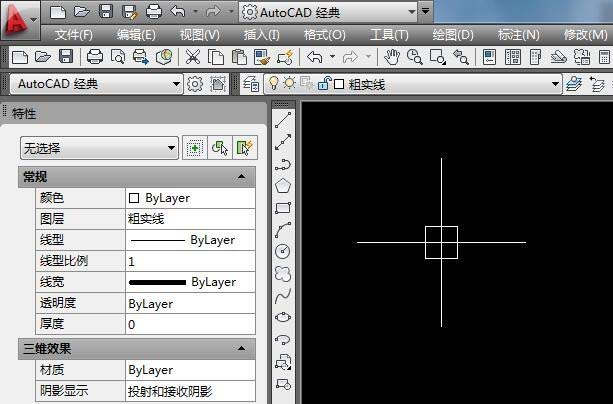Toggle PICKADD button in Properties panel
613x404 pixels.
194,148
